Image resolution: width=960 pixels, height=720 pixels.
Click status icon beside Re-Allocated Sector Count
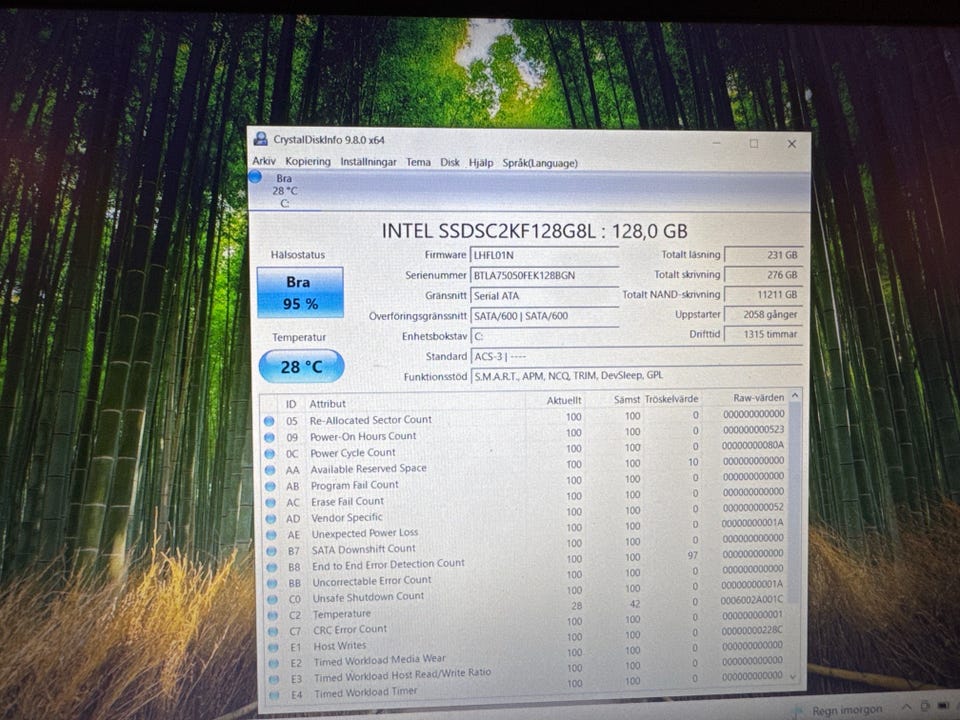269,421
